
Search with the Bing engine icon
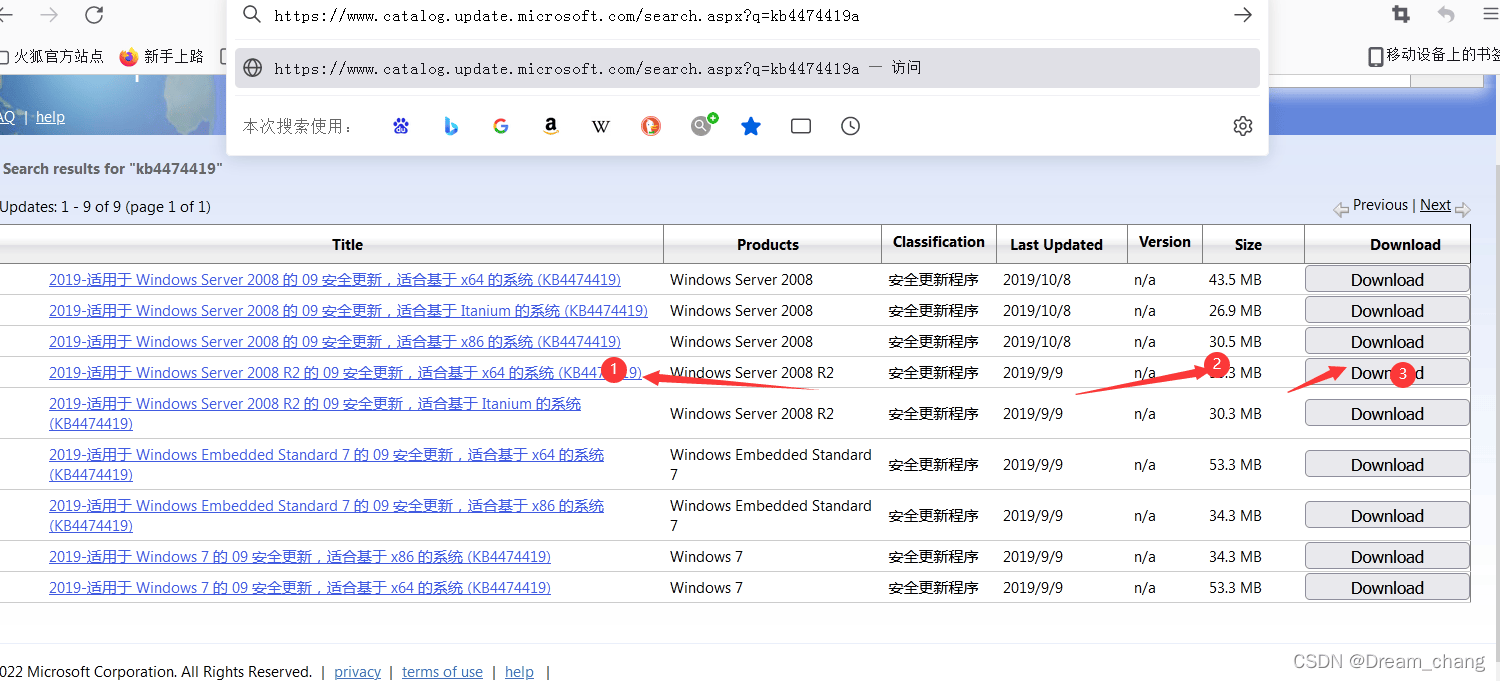451,126
